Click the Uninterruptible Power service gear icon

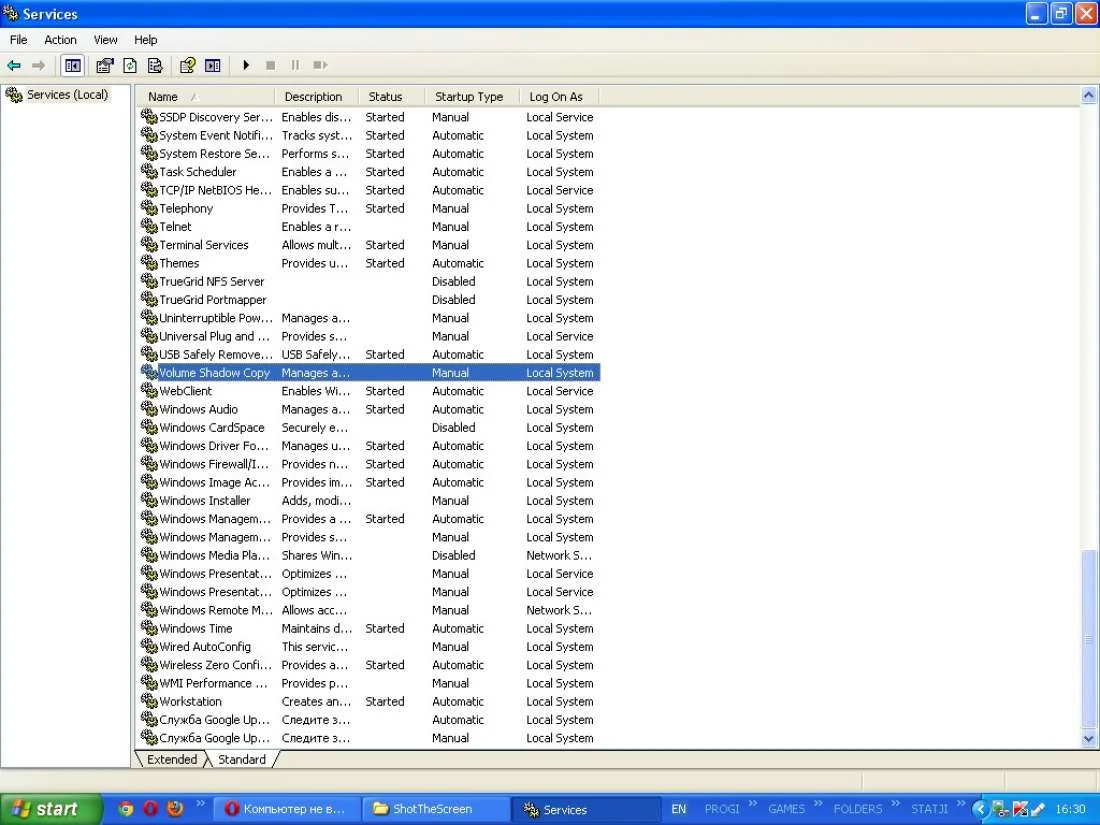(149, 317)
